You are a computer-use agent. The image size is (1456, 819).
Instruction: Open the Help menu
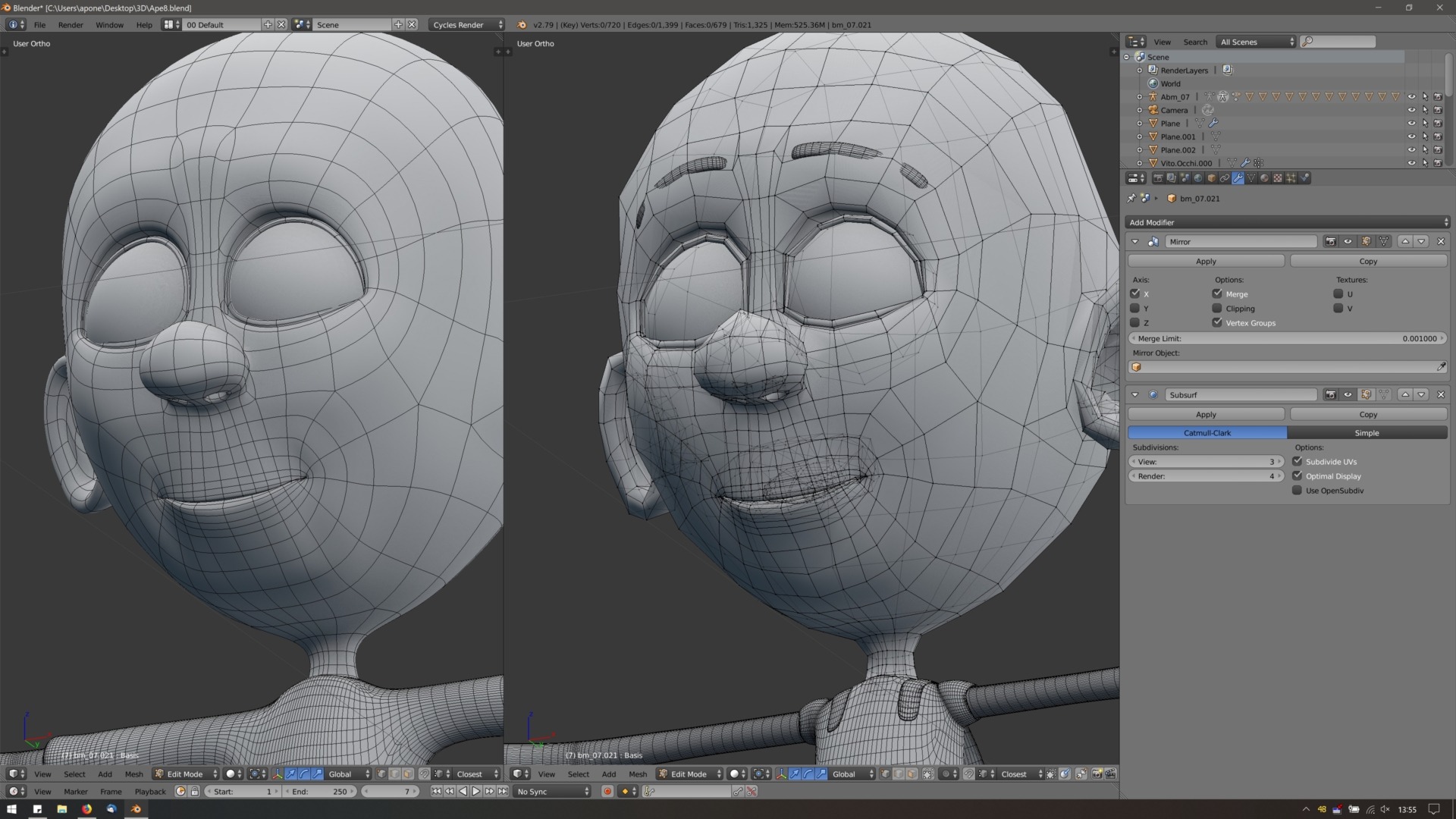[144, 25]
